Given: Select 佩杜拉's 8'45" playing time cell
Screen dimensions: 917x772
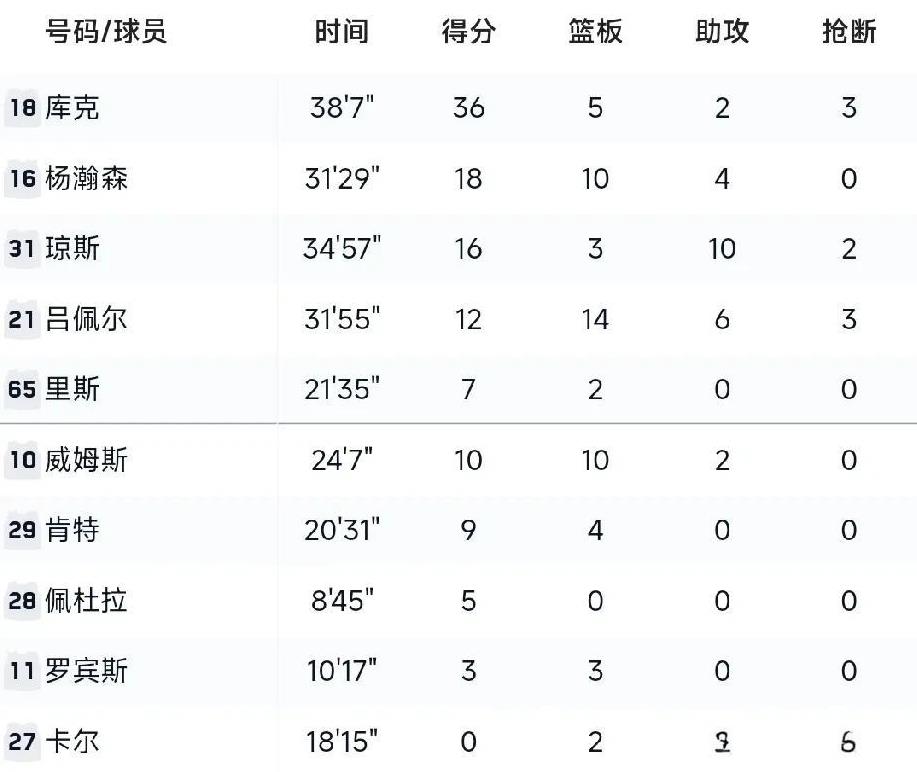Looking at the screenshot, I should click(342, 601).
